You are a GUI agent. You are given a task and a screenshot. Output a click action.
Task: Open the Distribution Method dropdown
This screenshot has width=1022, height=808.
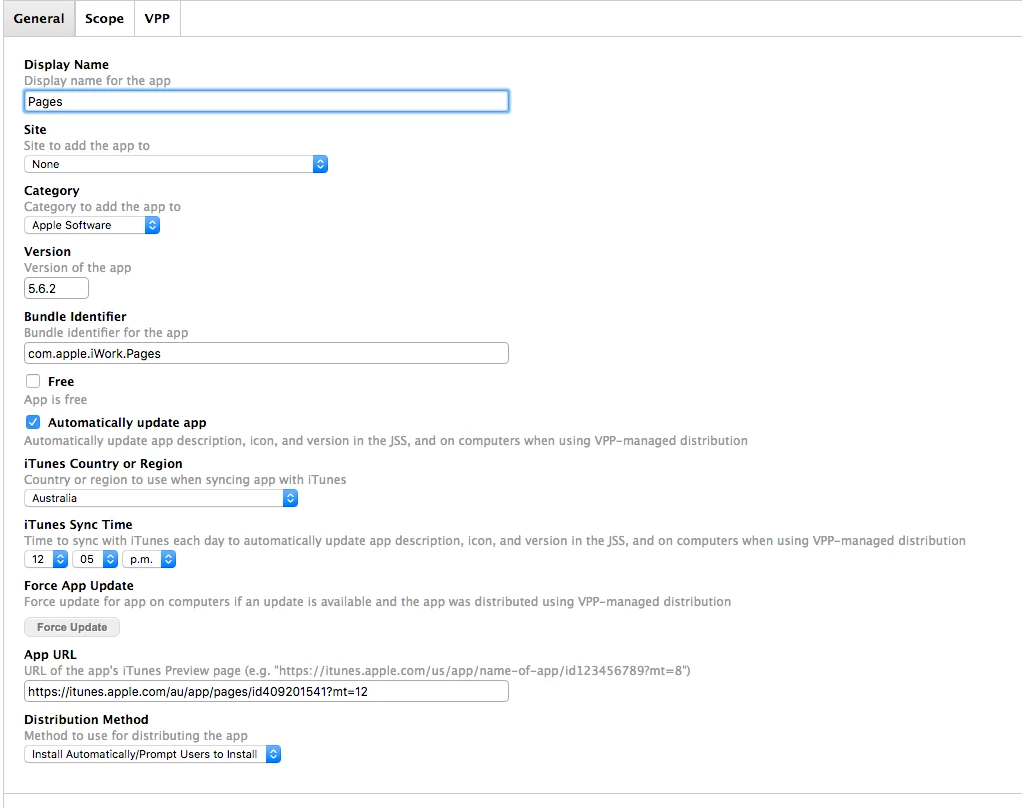pyautogui.click(x=153, y=755)
